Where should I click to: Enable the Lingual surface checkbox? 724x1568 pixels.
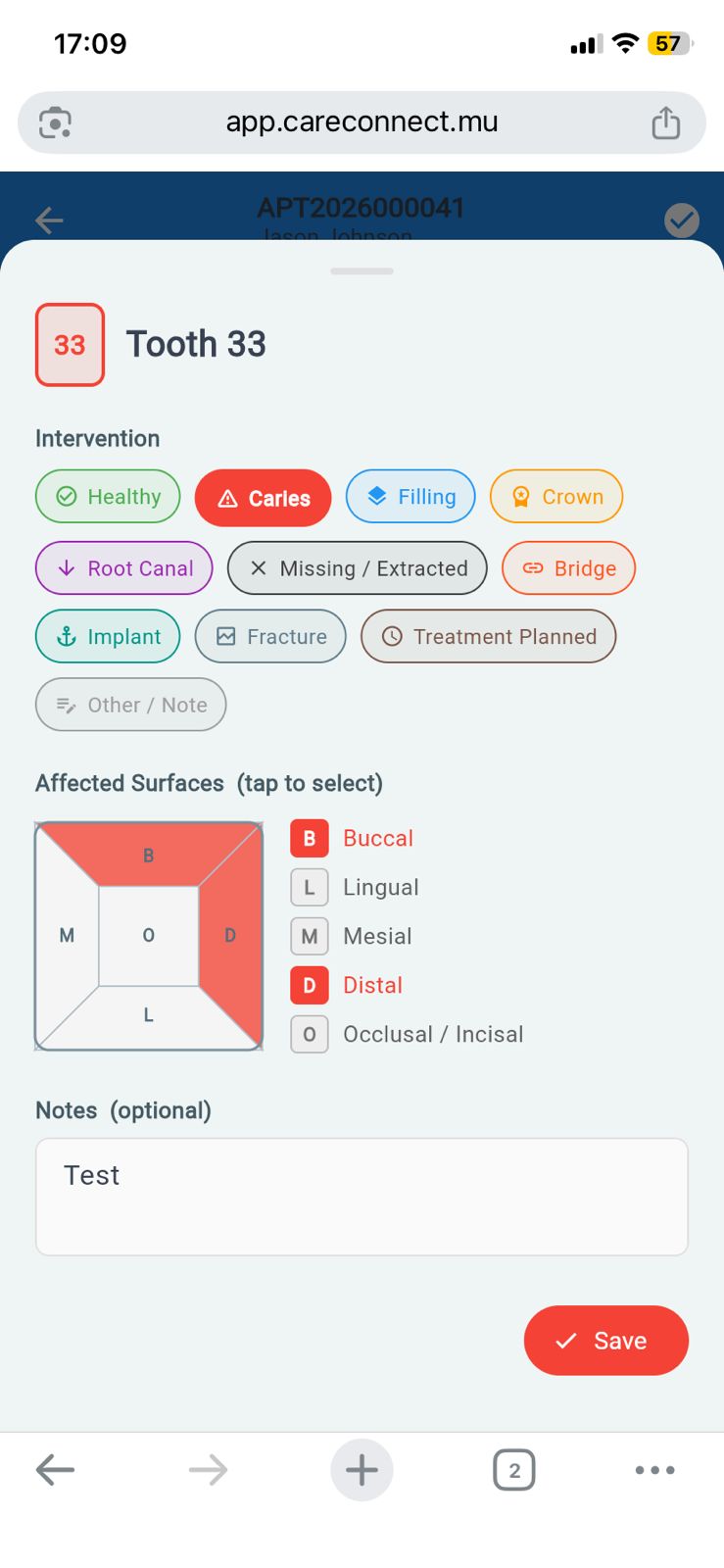[310, 888]
